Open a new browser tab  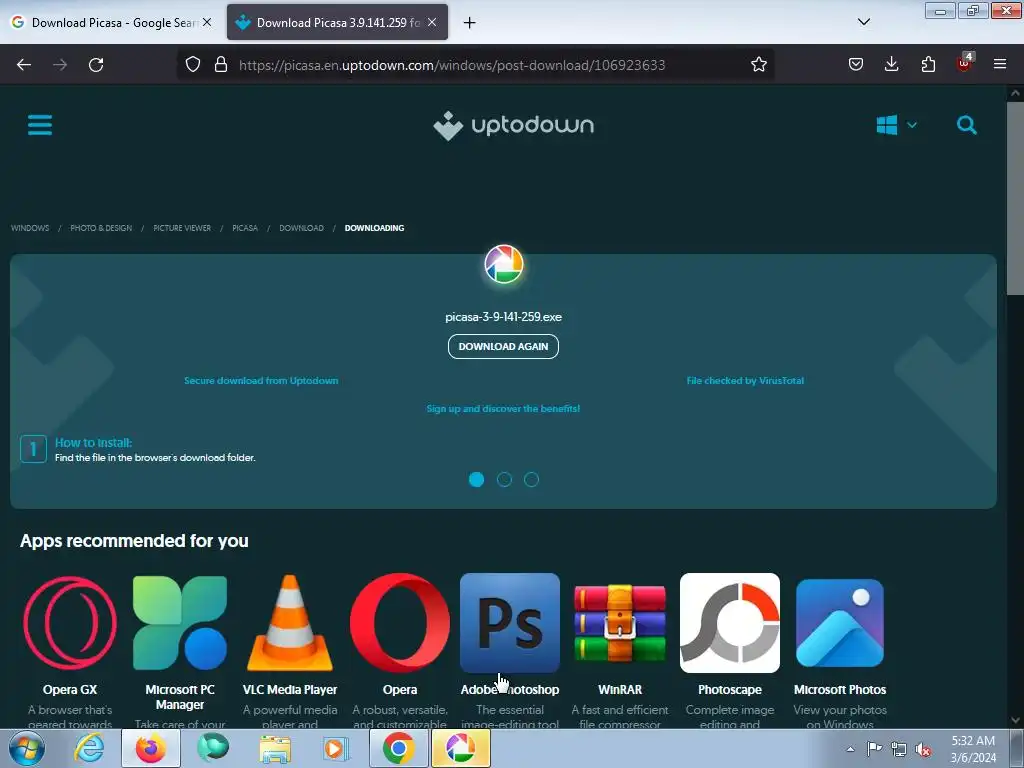coord(469,23)
